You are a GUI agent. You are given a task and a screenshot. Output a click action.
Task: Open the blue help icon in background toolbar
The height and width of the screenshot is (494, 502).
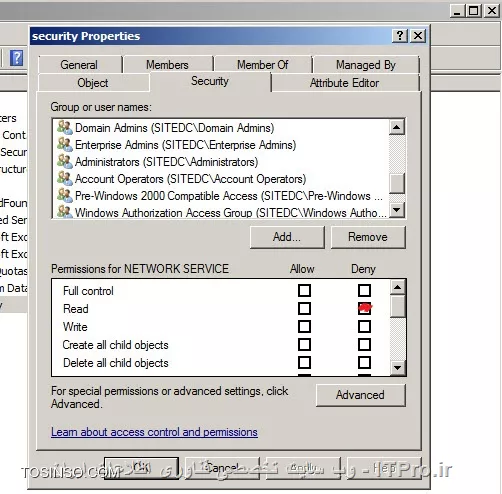(16, 58)
